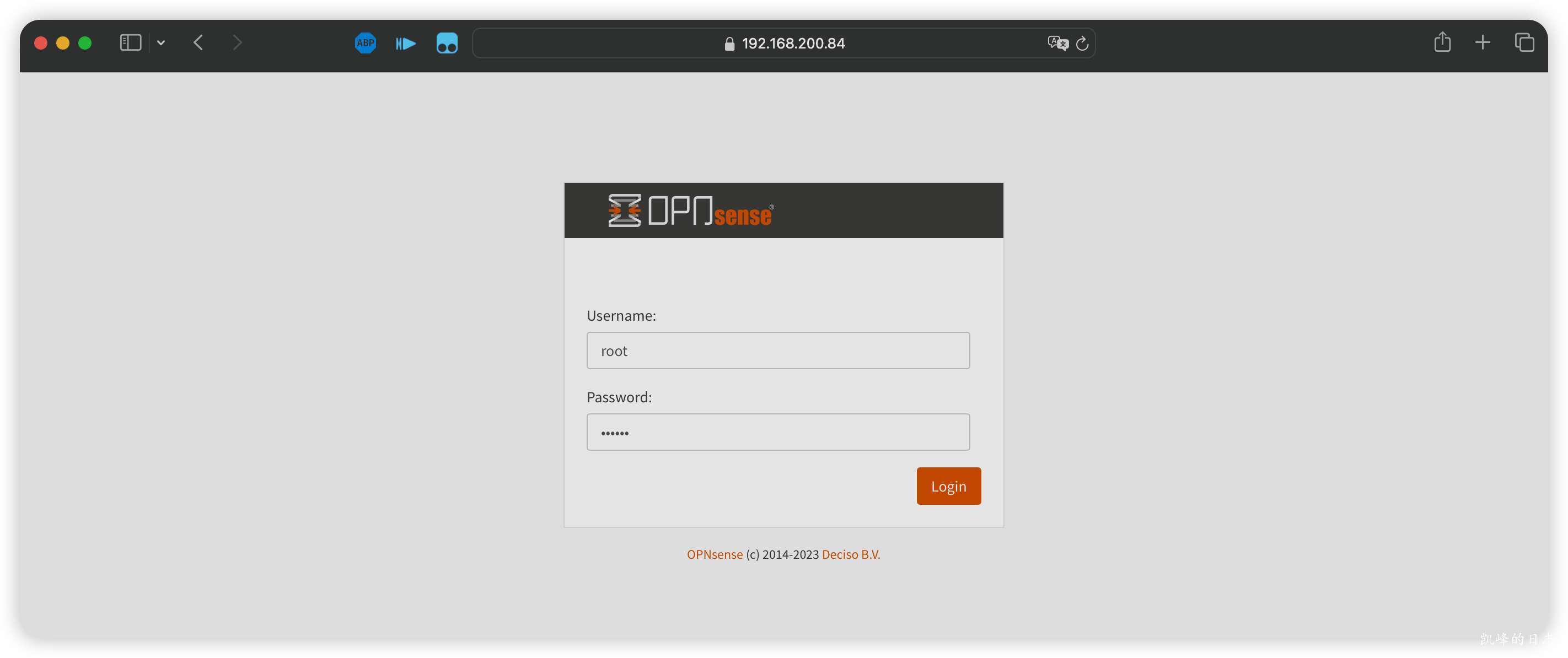Click the blue goggles extension icon
Viewport: 1568px width, 658px height.
click(x=447, y=42)
